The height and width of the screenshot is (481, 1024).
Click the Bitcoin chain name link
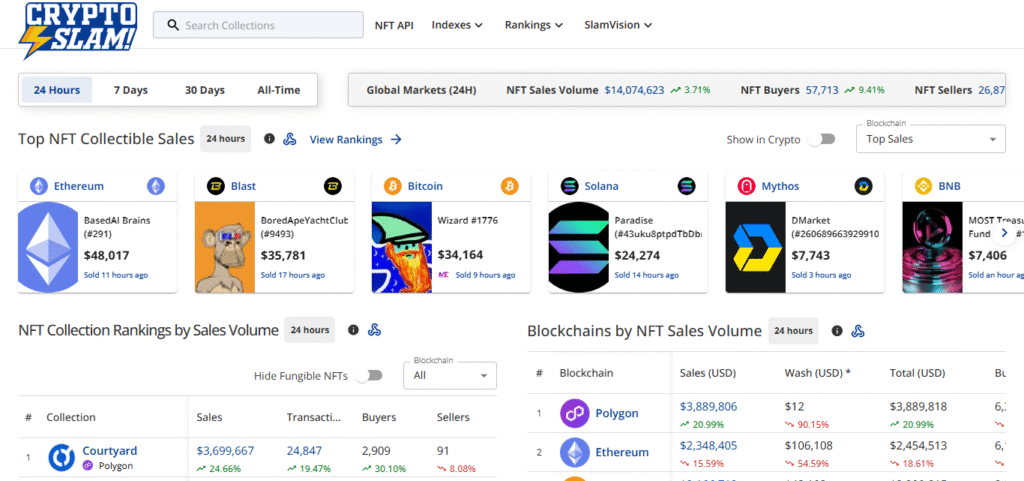click(425, 186)
